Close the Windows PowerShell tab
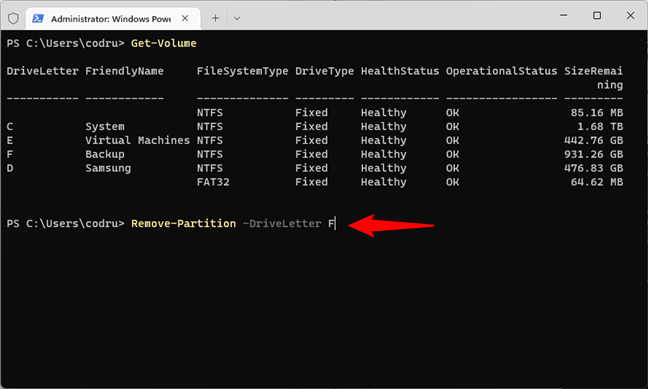 [x=185, y=18]
